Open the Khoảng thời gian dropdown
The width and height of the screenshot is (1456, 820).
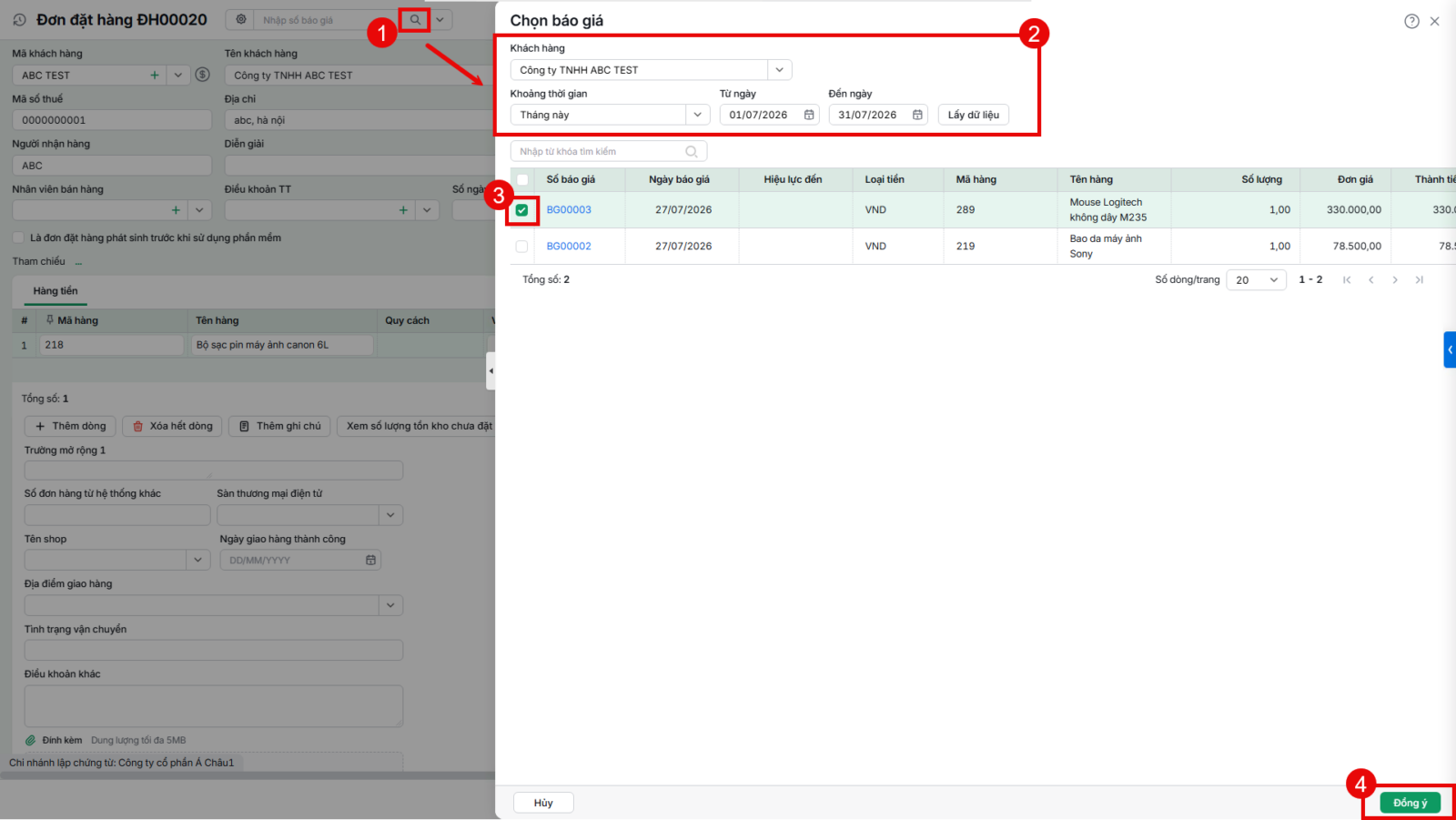tap(697, 115)
